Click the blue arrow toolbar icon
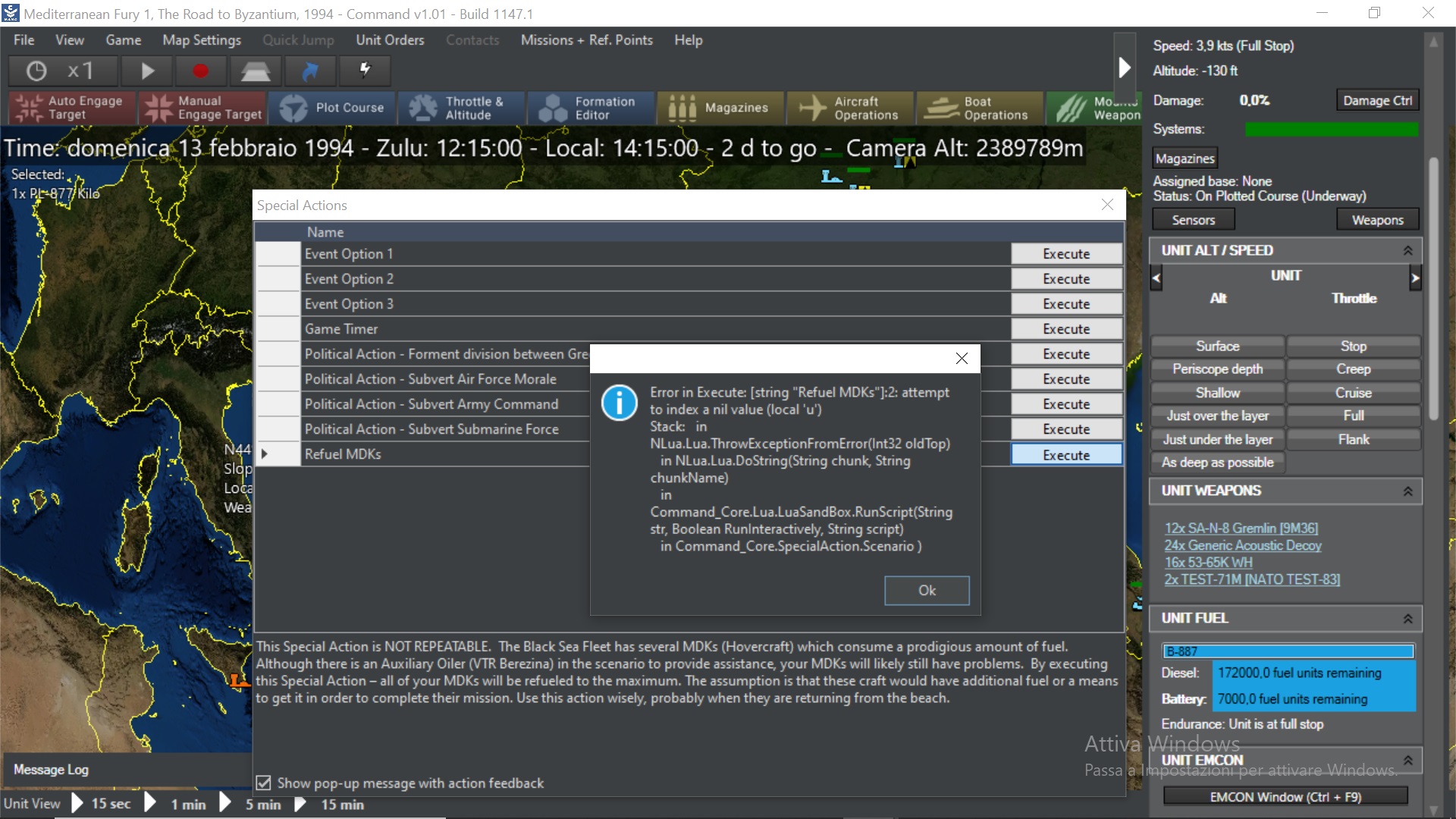This screenshot has width=1456, height=819. coord(310,71)
